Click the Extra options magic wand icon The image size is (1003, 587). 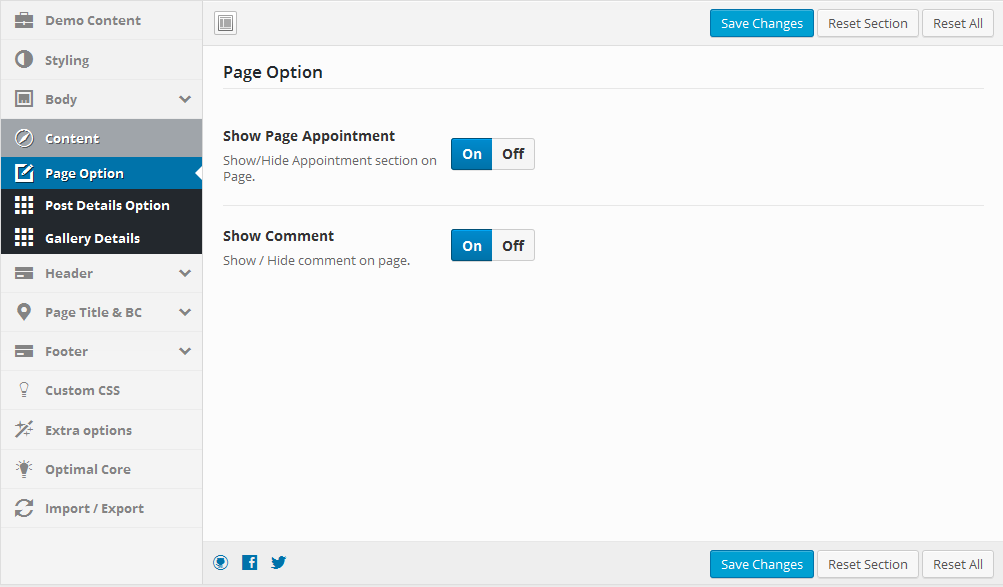pyautogui.click(x=24, y=429)
